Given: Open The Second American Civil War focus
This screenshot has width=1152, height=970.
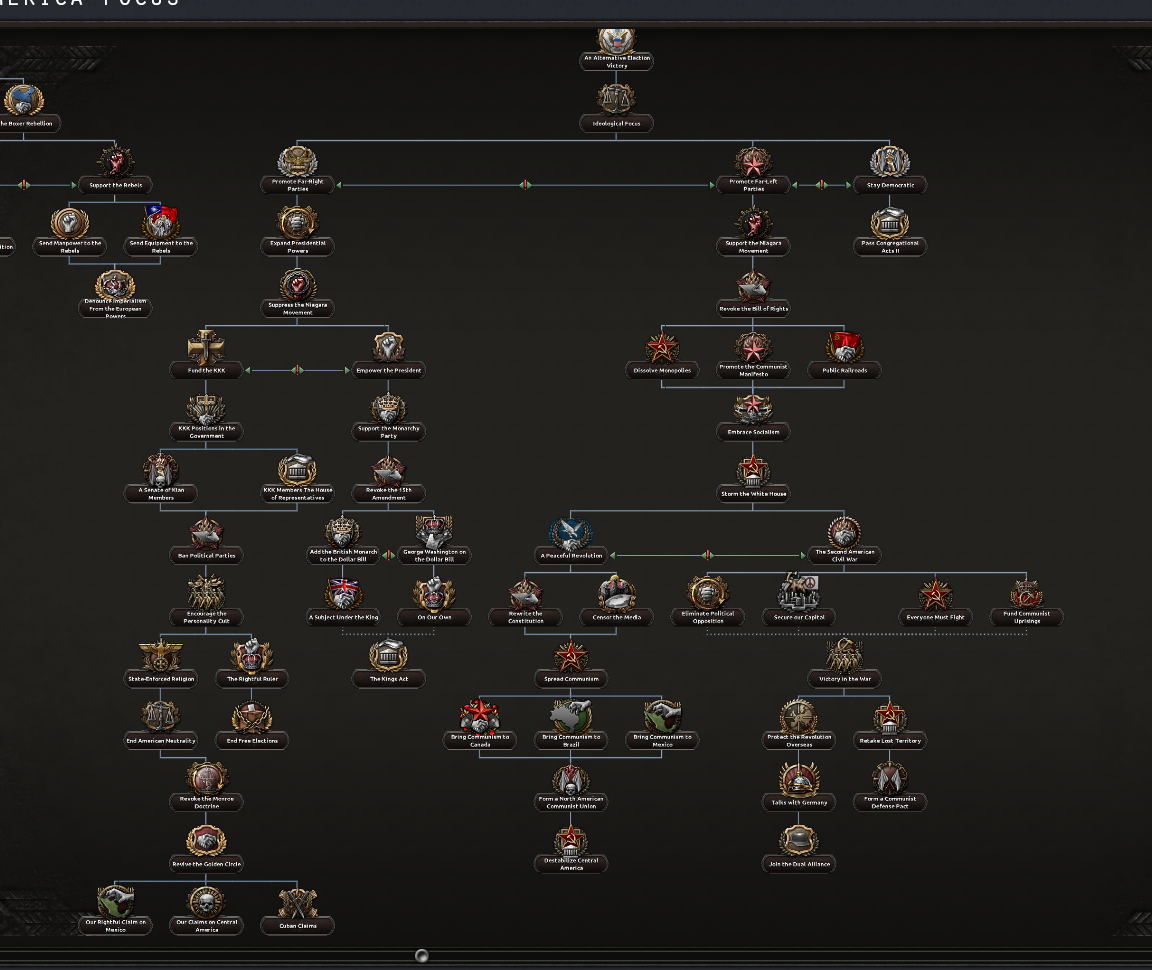Looking at the screenshot, I should tap(844, 541).
